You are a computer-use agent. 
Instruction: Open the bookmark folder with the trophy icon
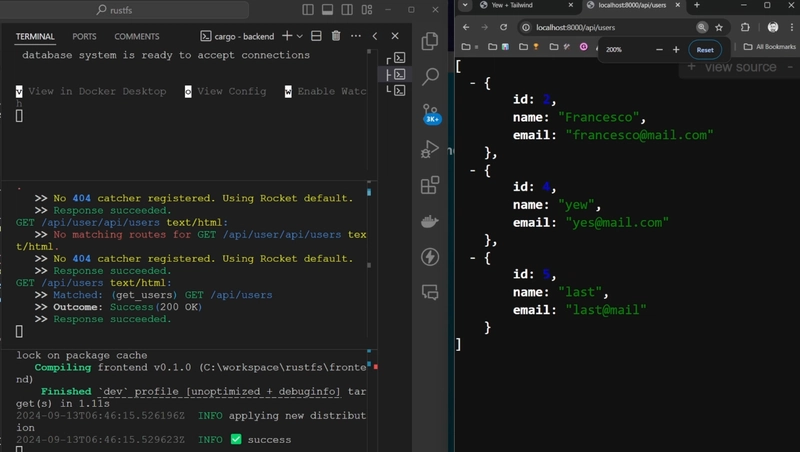pyautogui.click(x=529, y=47)
